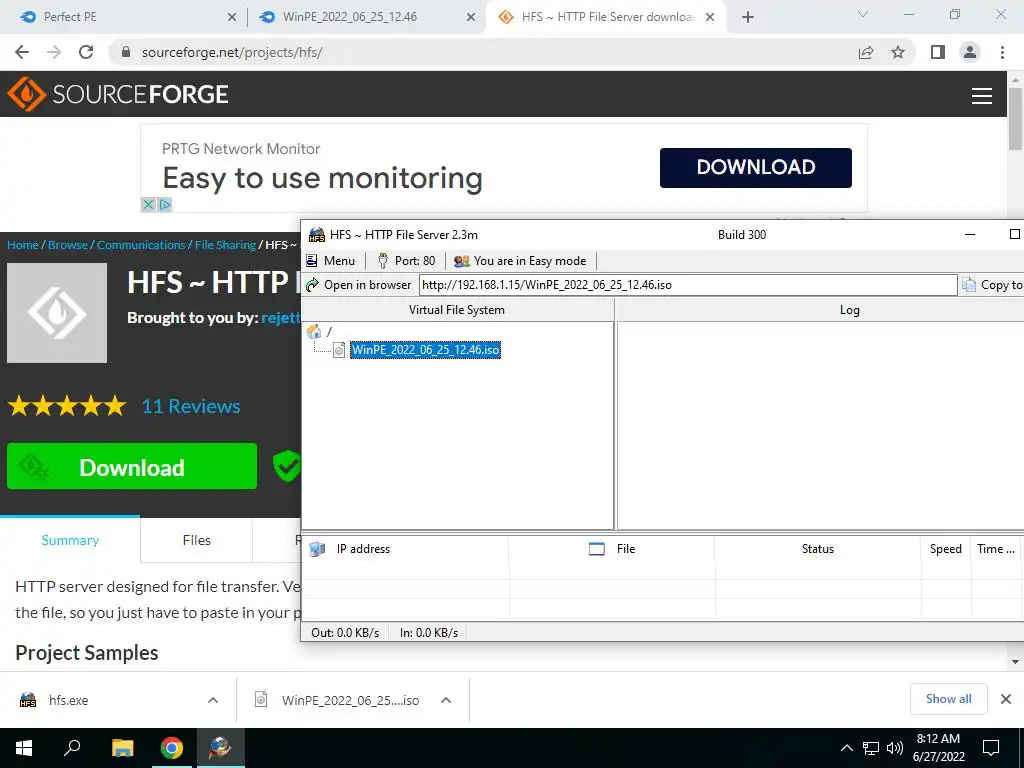Image resolution: width=1024 pixels, height=768 pixels.
Task: Open the 11 Reviews link
Action: coord(191,406)
